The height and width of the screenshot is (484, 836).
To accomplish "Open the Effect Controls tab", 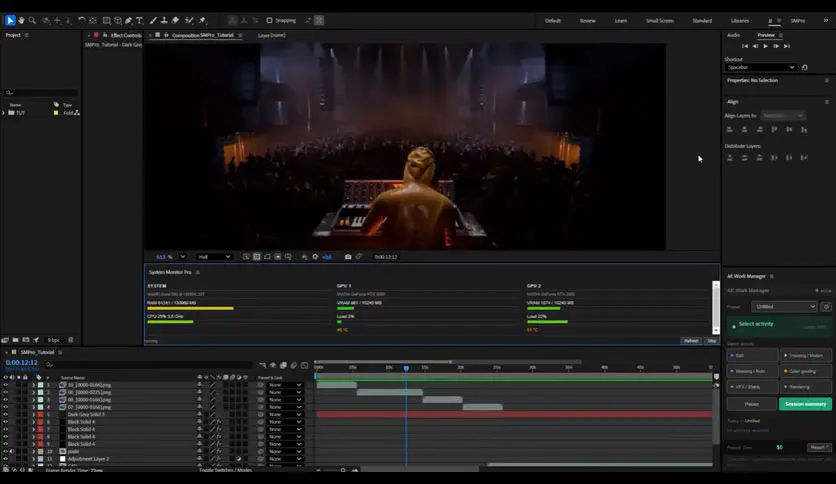I will pos(126,35).
